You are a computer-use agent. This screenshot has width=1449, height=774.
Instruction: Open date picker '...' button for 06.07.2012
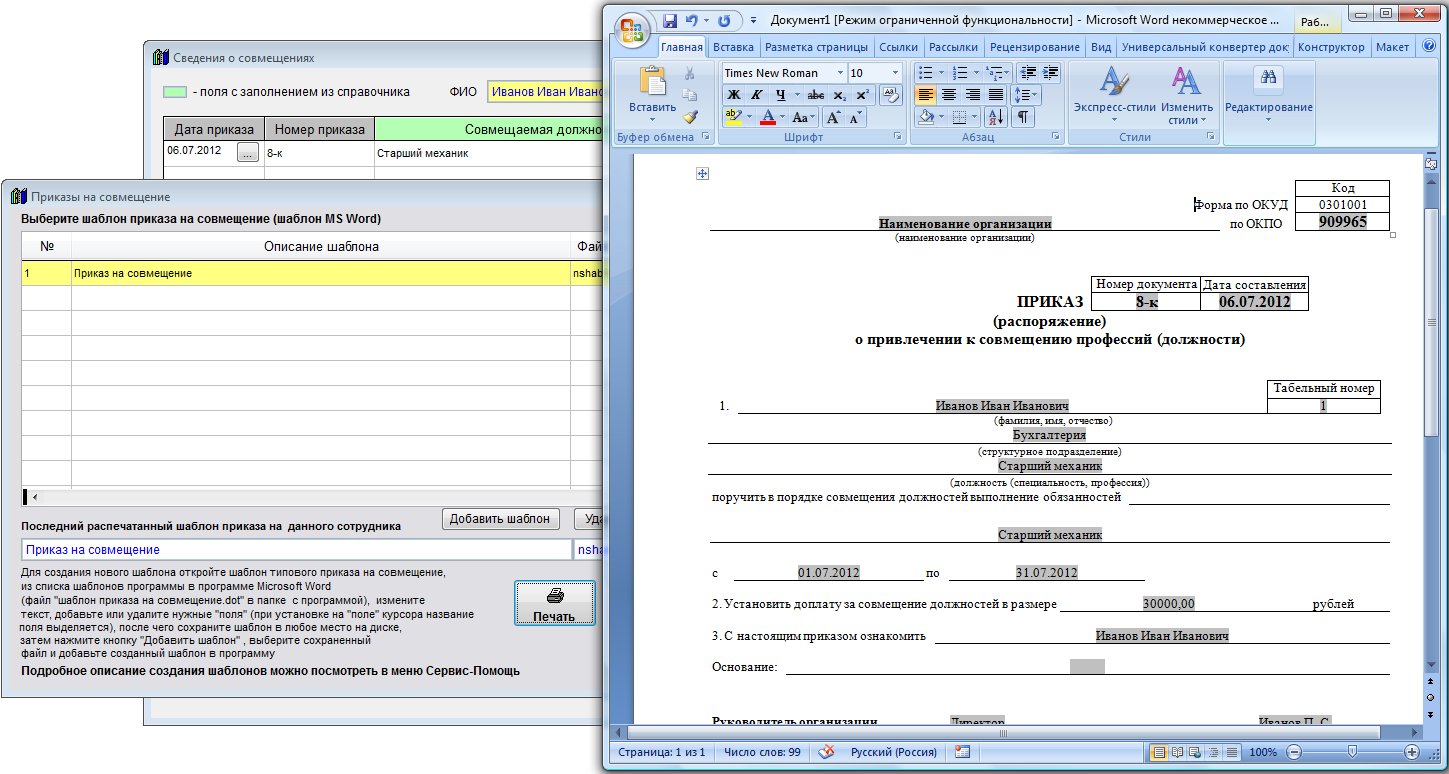point(248,154)
